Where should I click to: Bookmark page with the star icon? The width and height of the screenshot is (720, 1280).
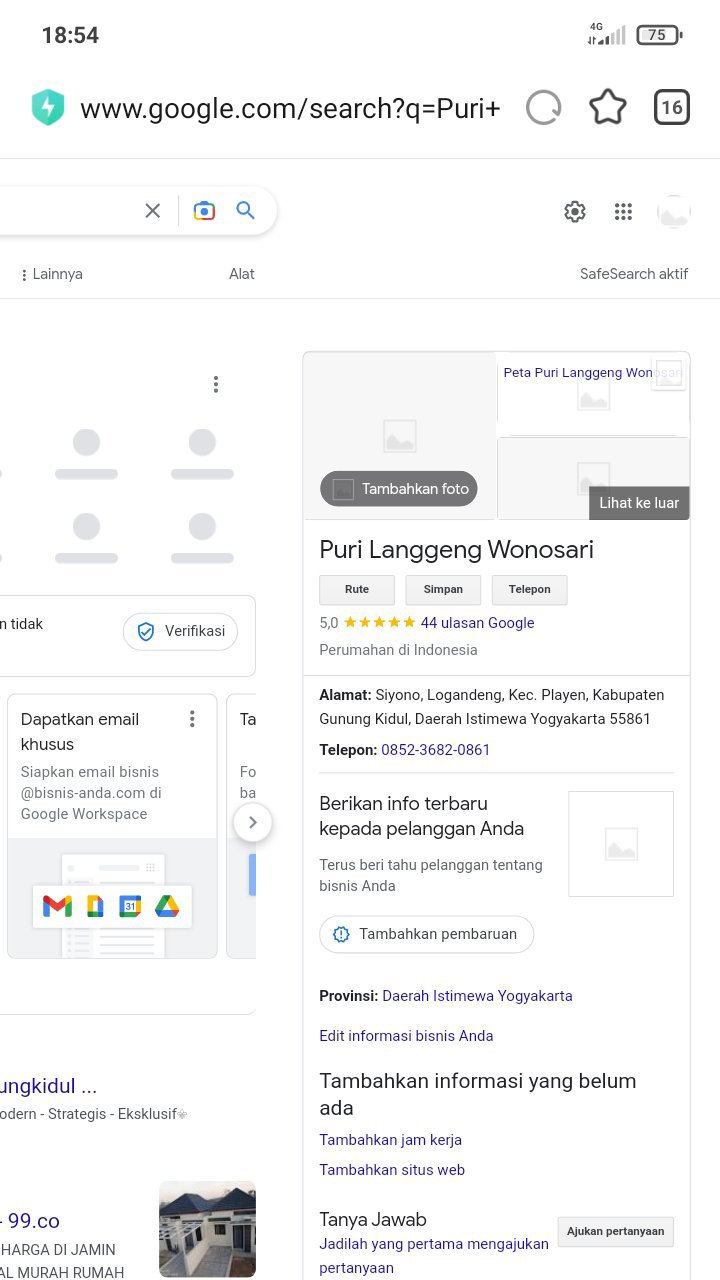click(607, 108)
